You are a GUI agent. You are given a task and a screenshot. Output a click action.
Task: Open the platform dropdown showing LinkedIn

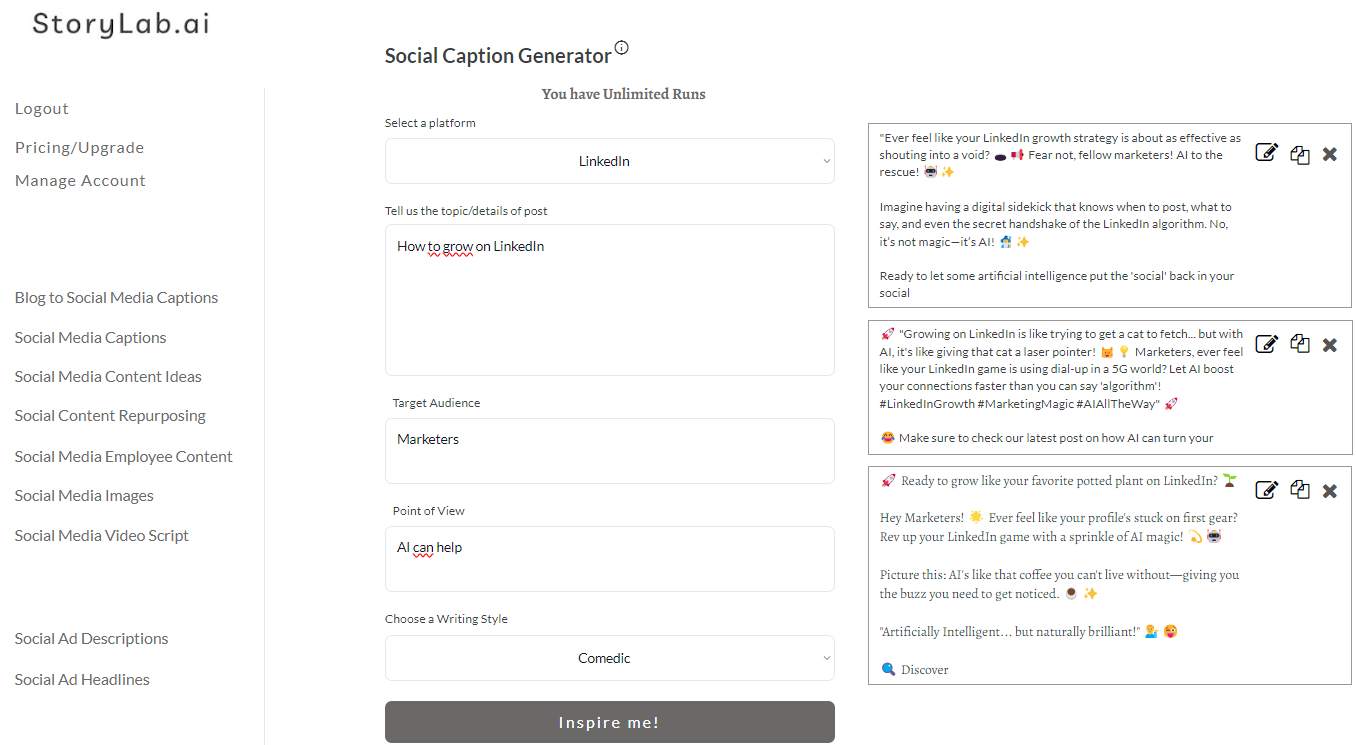(609, 161)
